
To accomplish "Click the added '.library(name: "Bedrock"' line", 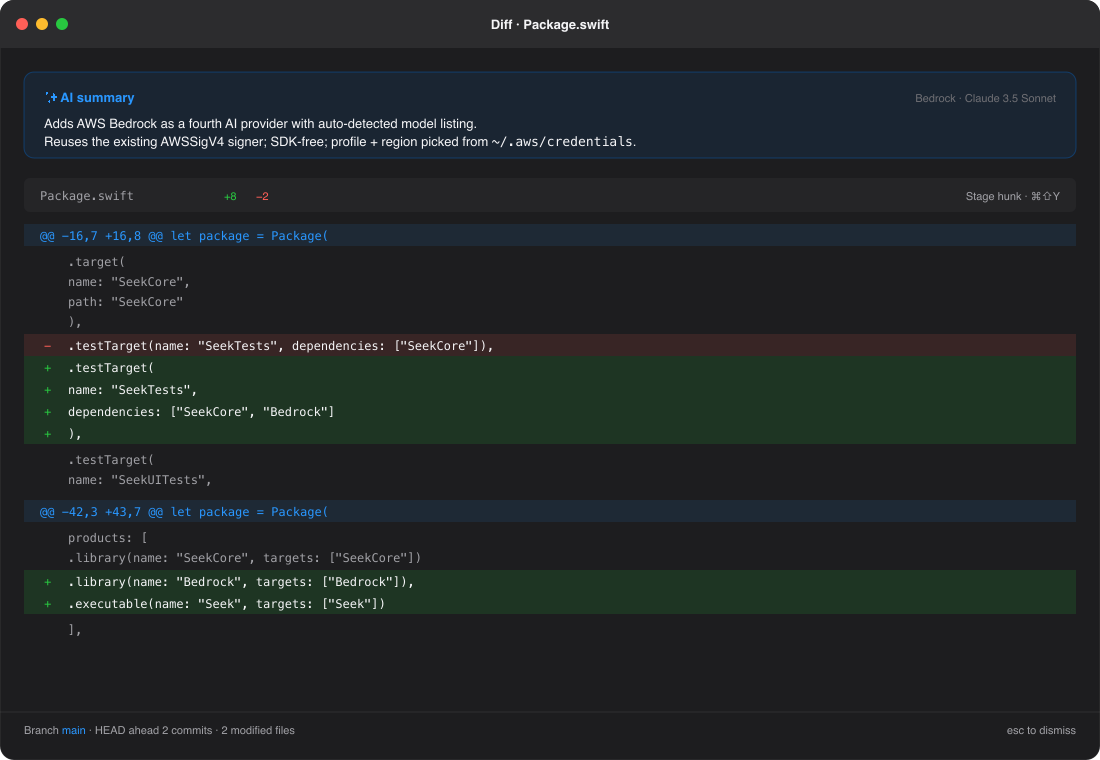I will tap(550, 581).
